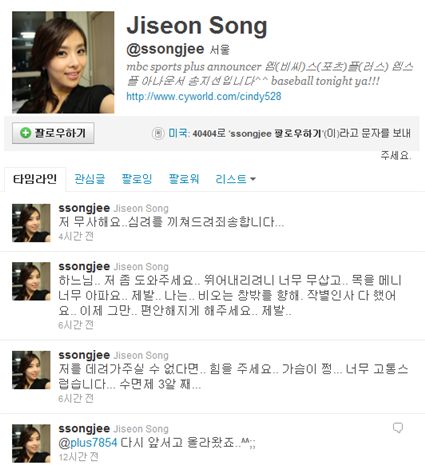This screenshot has height=465, width=425.
Task: Click avatar on the '수면제' tweet
Action: pos(31,370)
